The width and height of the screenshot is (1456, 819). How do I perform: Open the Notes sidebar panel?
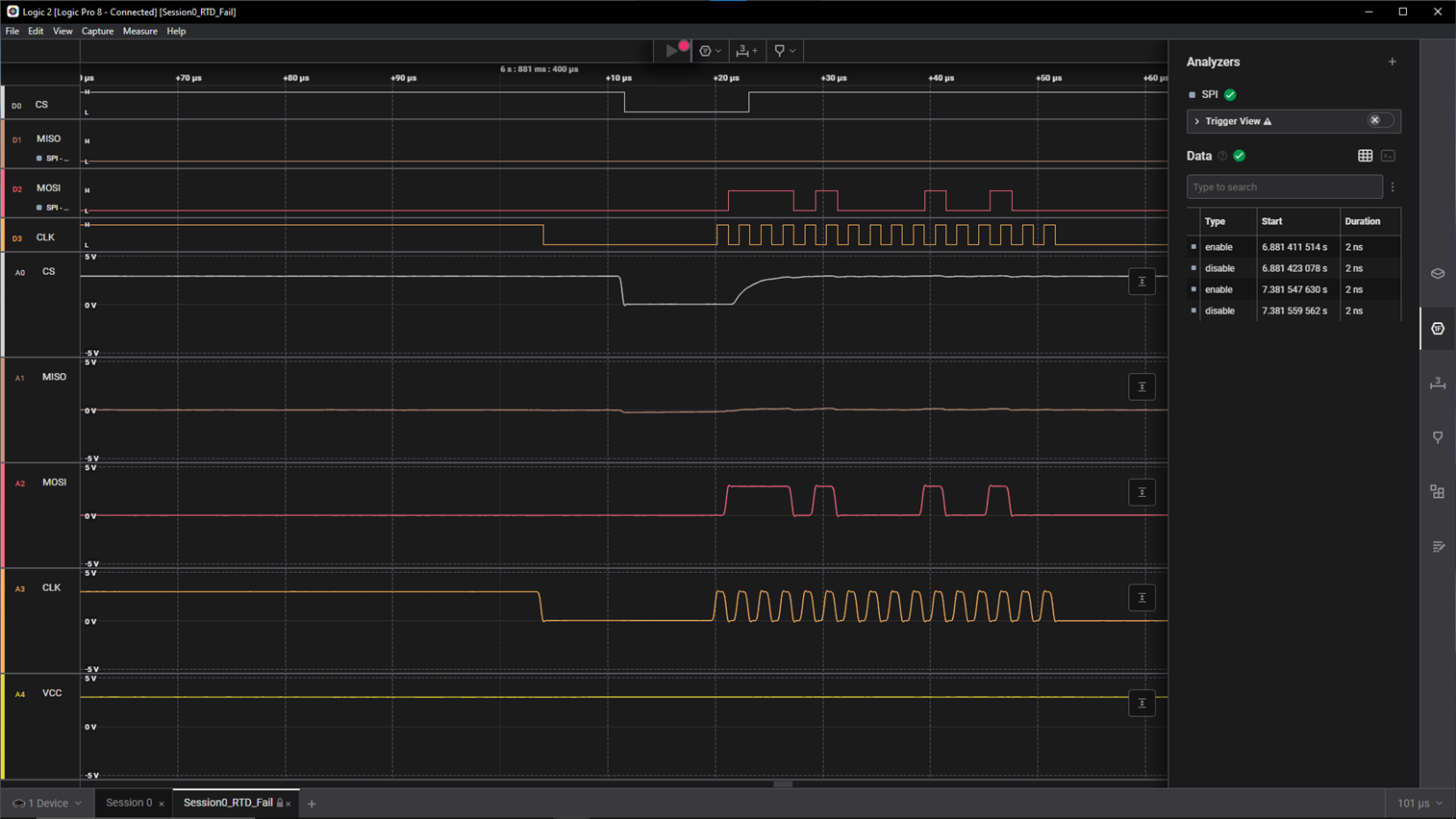1438,547
